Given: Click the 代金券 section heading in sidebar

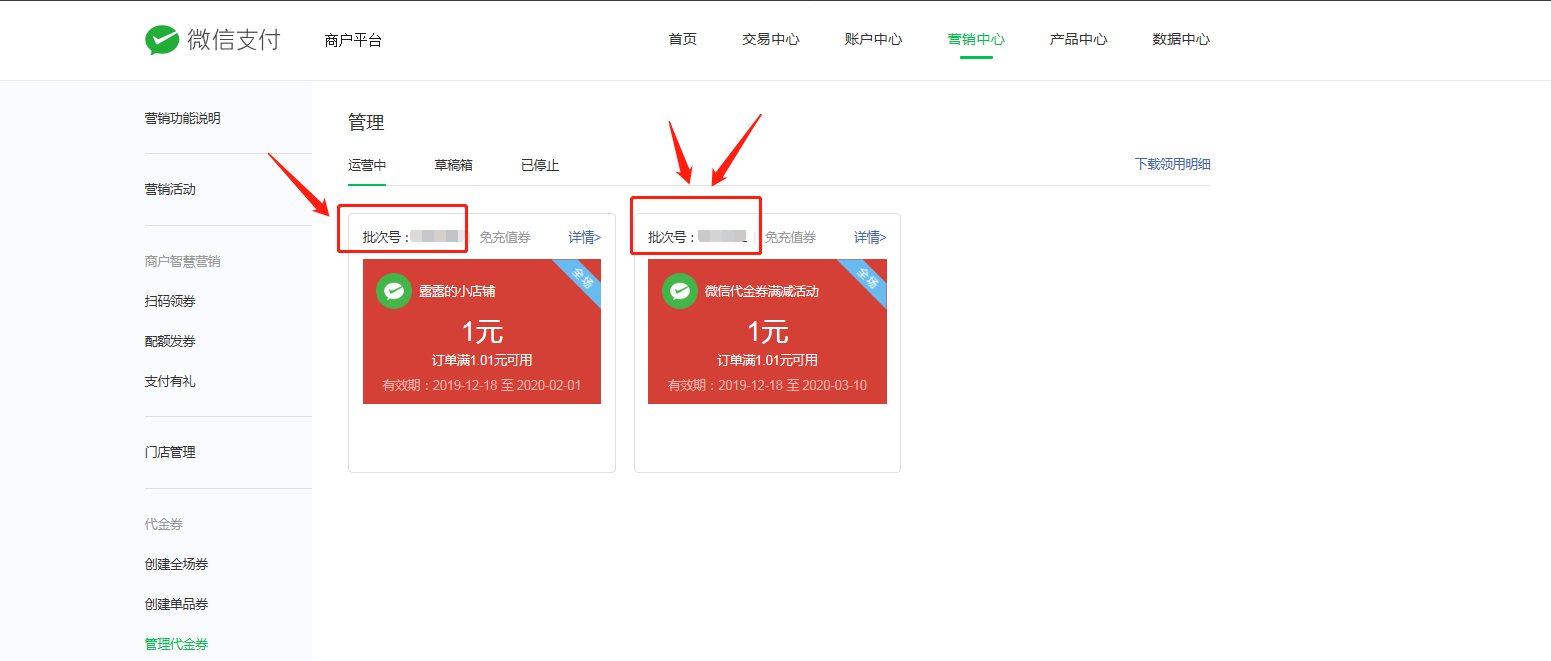Looking at the screenshot, I should click(164, 524).
